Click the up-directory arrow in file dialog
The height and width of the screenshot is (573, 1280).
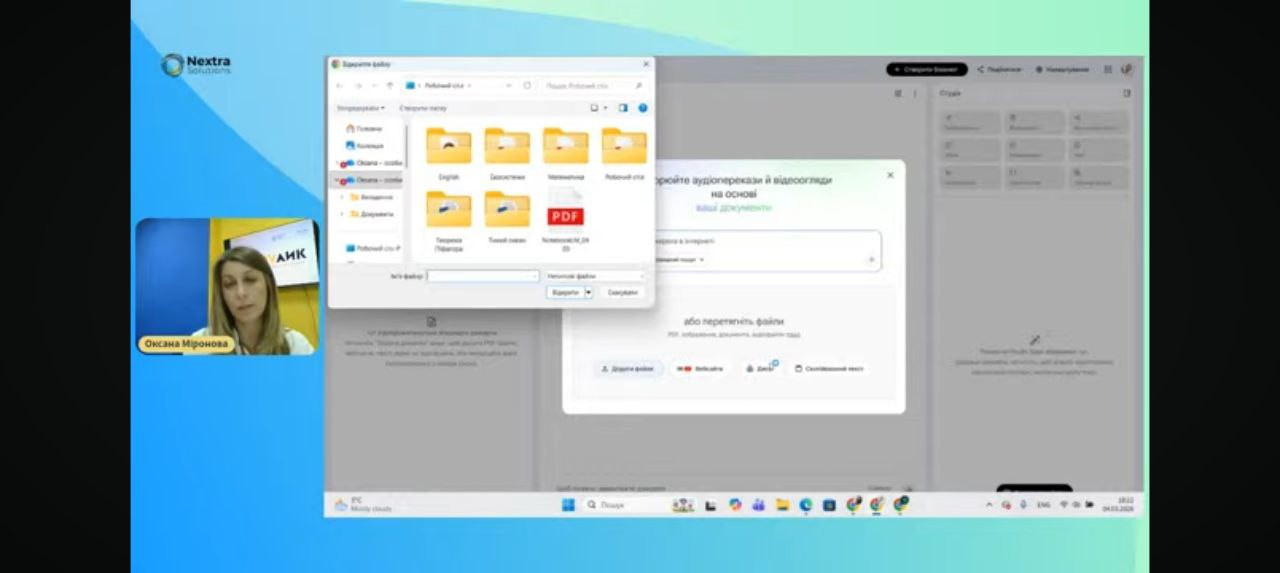(x=390, y=86)
